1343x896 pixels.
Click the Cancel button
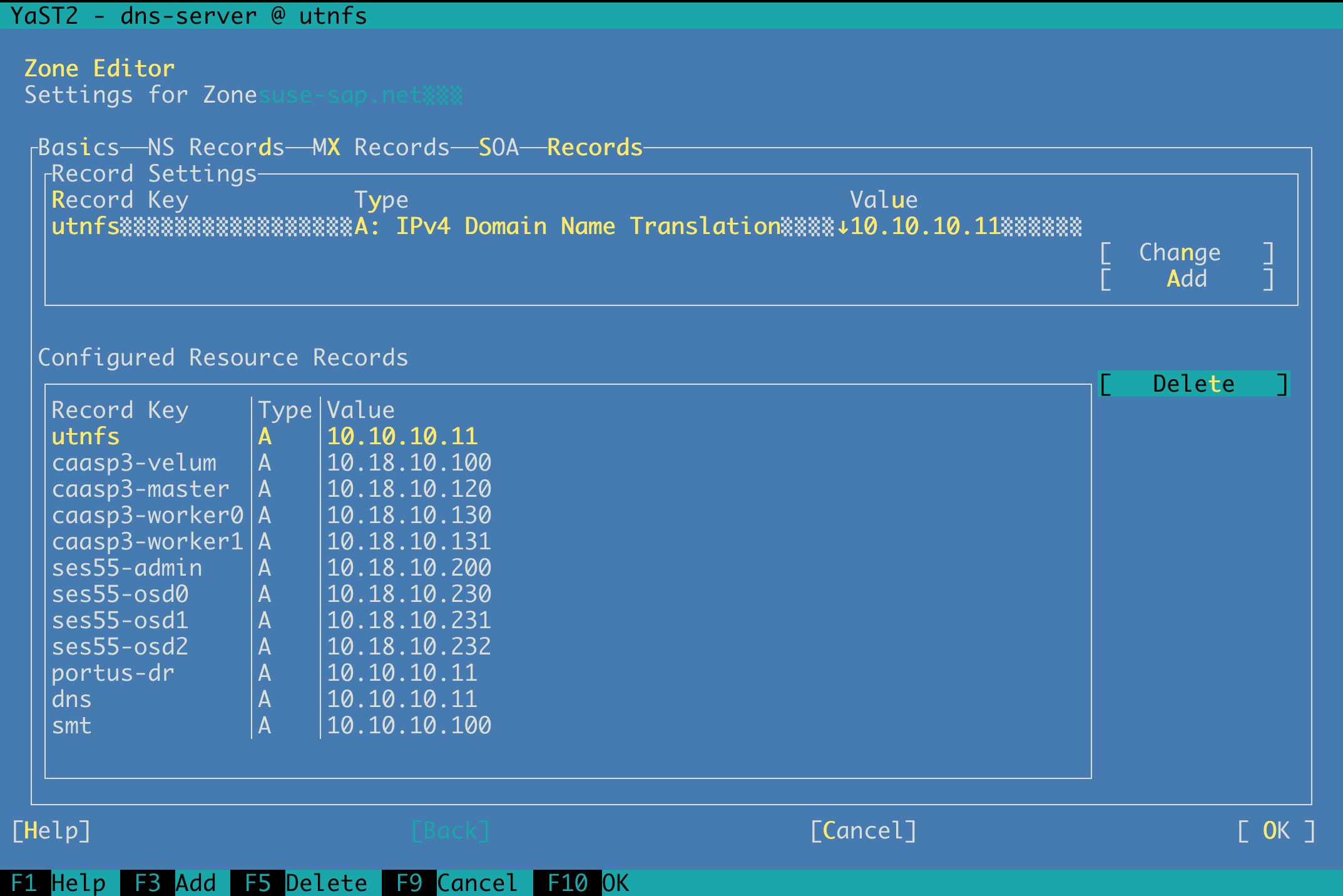point(863,831)
